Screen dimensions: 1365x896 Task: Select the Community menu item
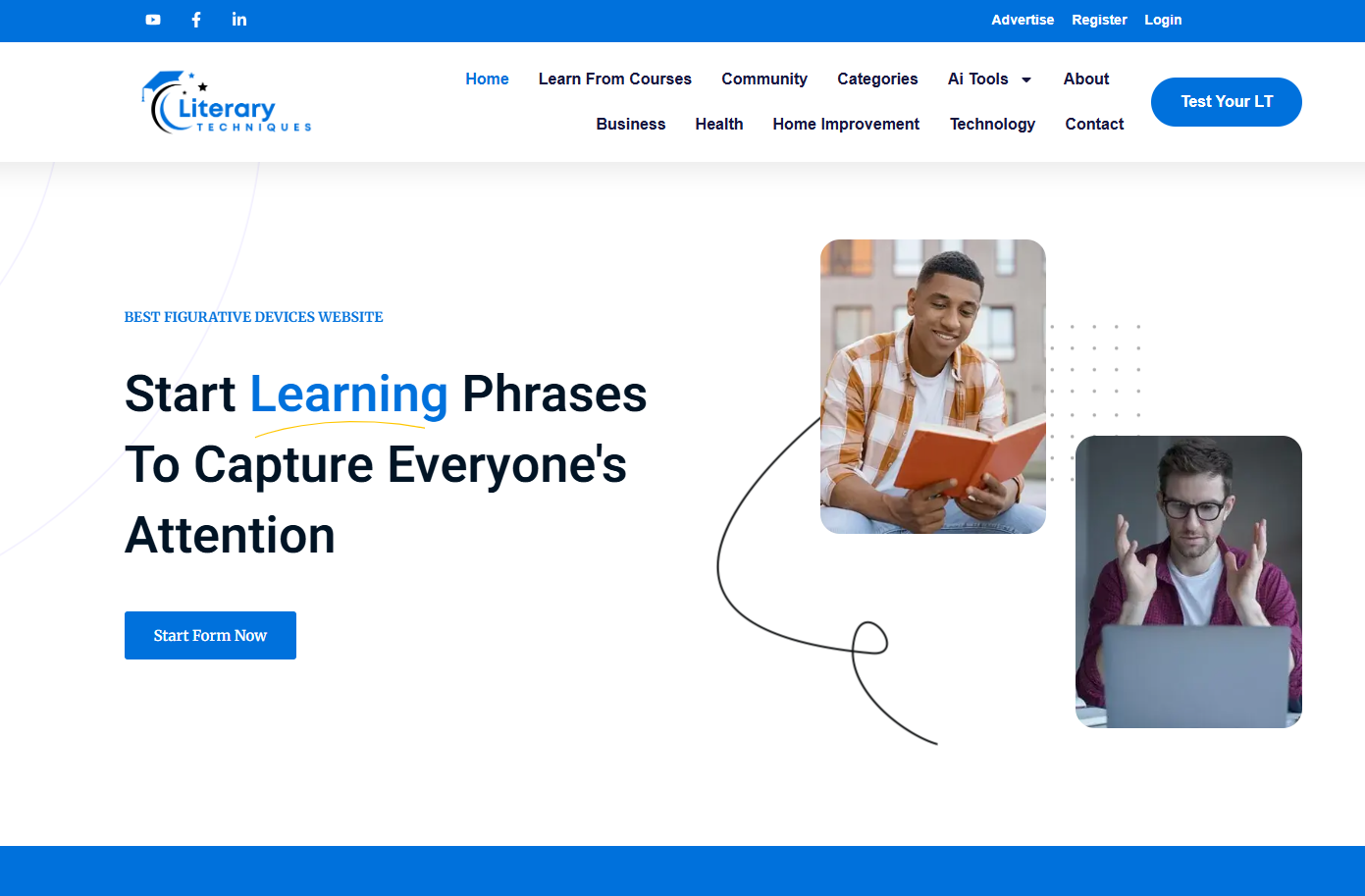[x=764, y=79]
